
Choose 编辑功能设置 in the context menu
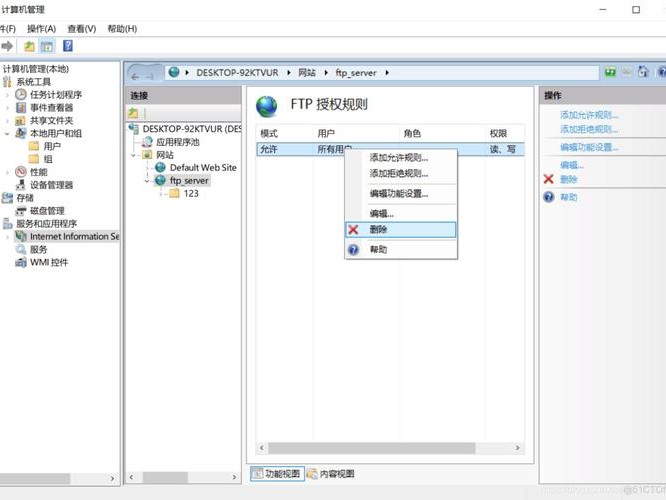[401, 194]
